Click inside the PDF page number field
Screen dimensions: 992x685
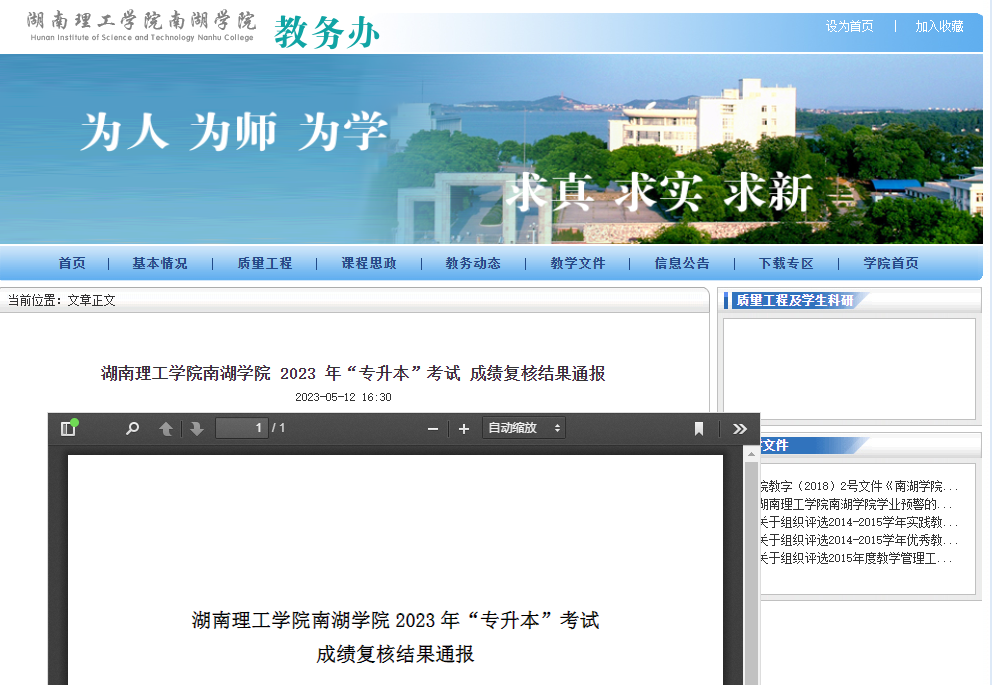pos(240,428)
